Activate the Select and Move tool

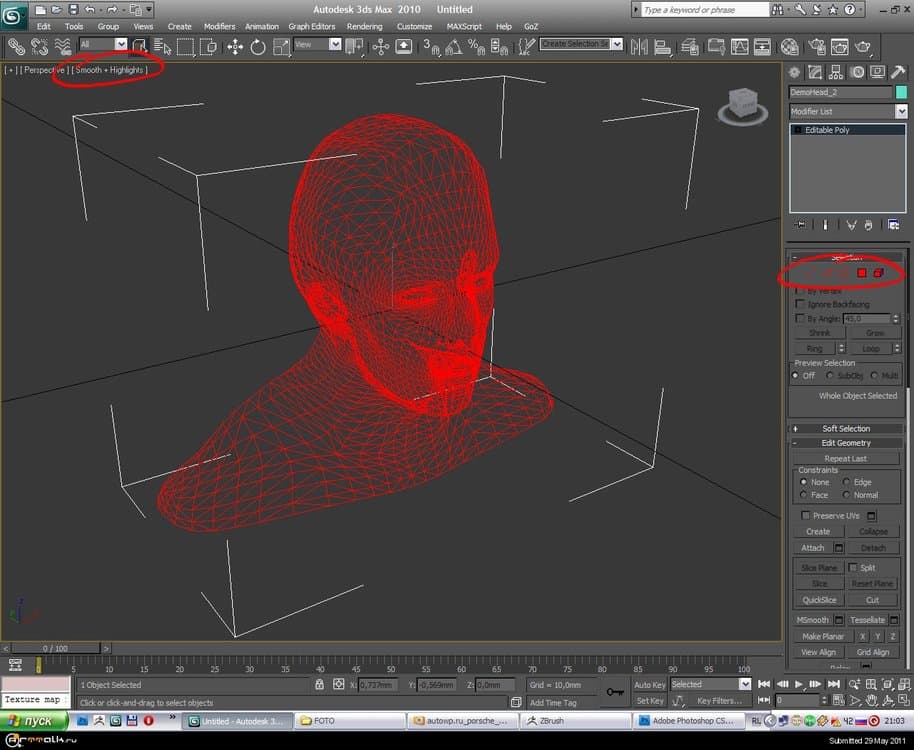pyautogui.click(x=235, y=46)
